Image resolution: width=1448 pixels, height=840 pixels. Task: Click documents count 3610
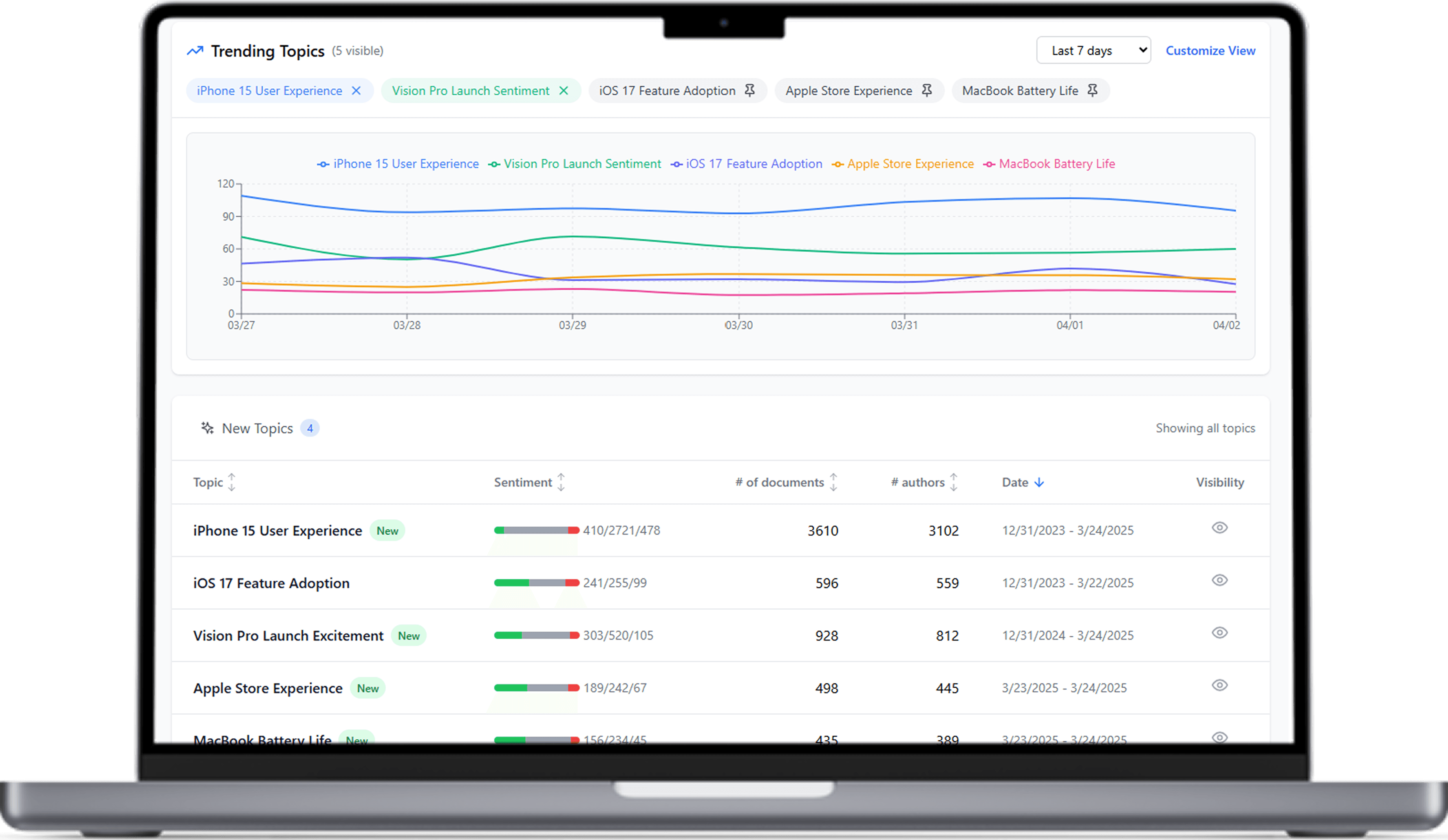click(823, 531)
